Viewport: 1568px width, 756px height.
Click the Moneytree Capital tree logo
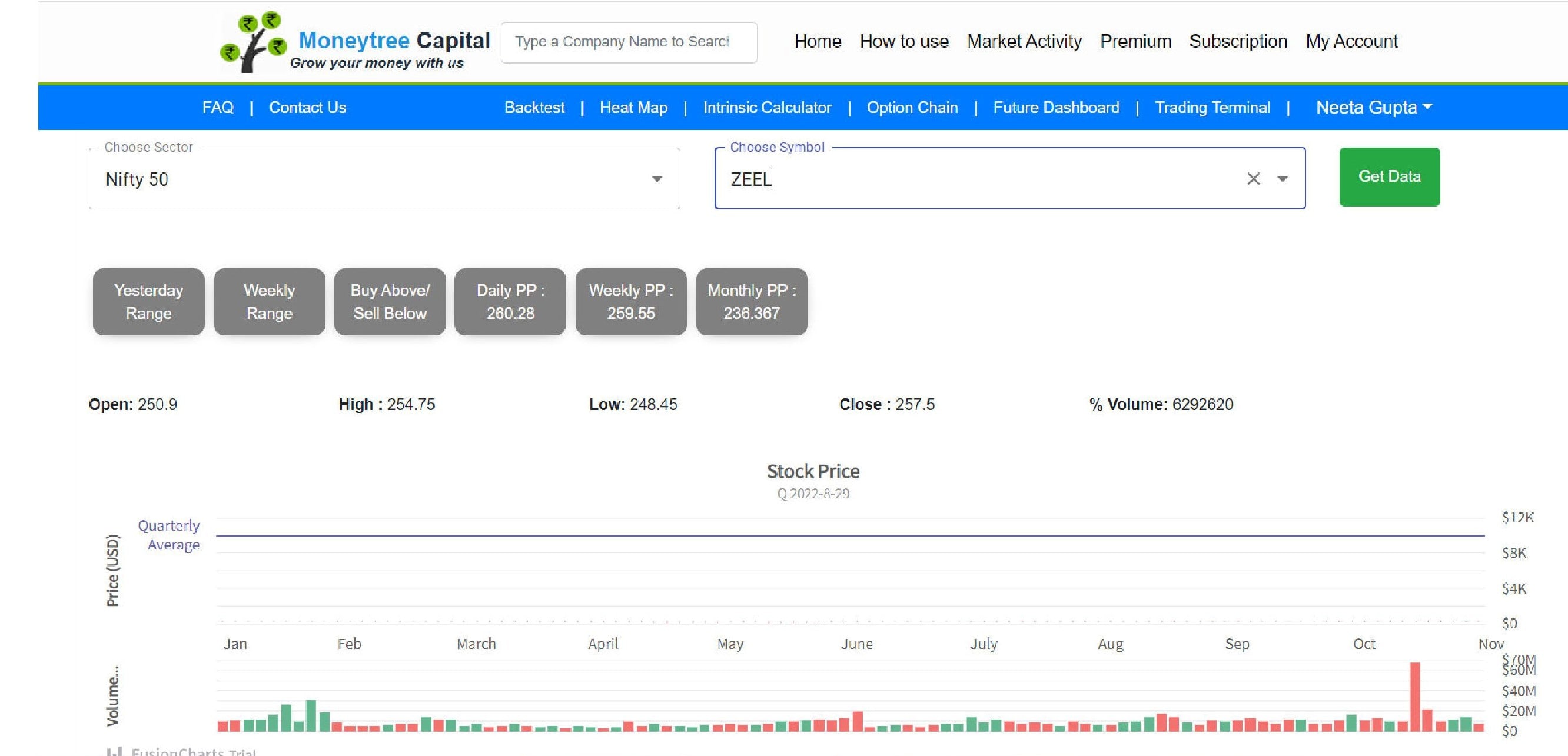point(253,41)
